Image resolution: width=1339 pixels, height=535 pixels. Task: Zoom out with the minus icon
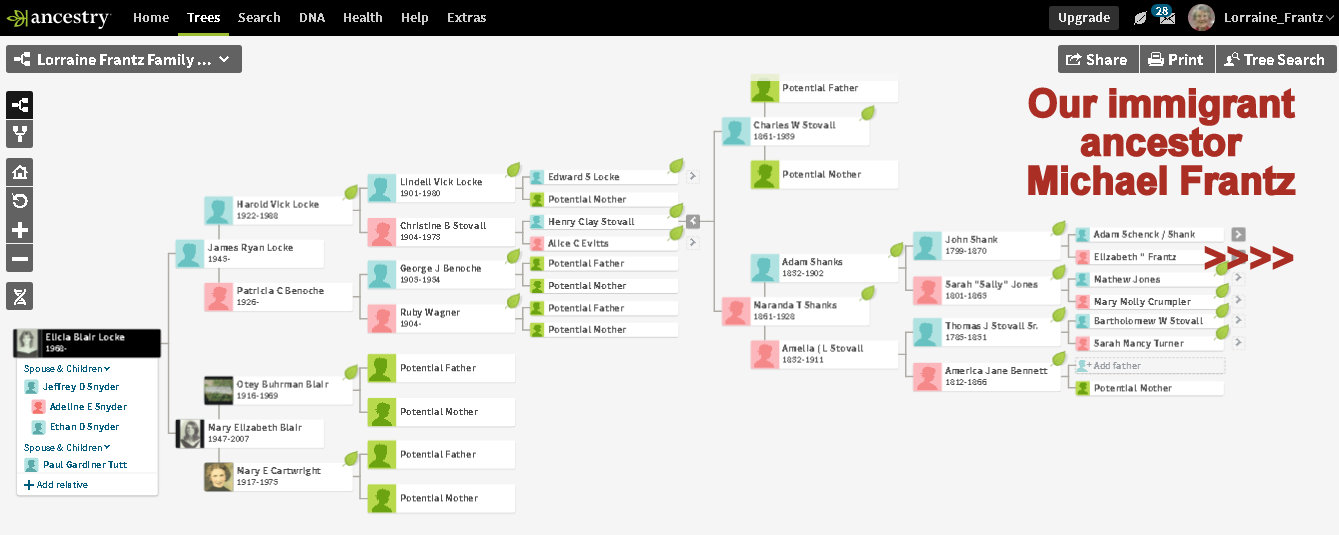[20, 259]
